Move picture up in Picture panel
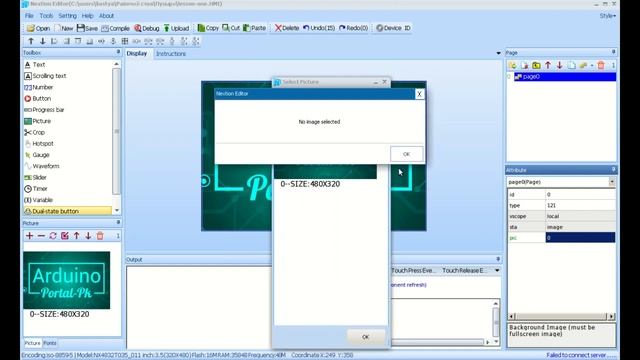Screen dimensions: 640x360 [76, 236]
